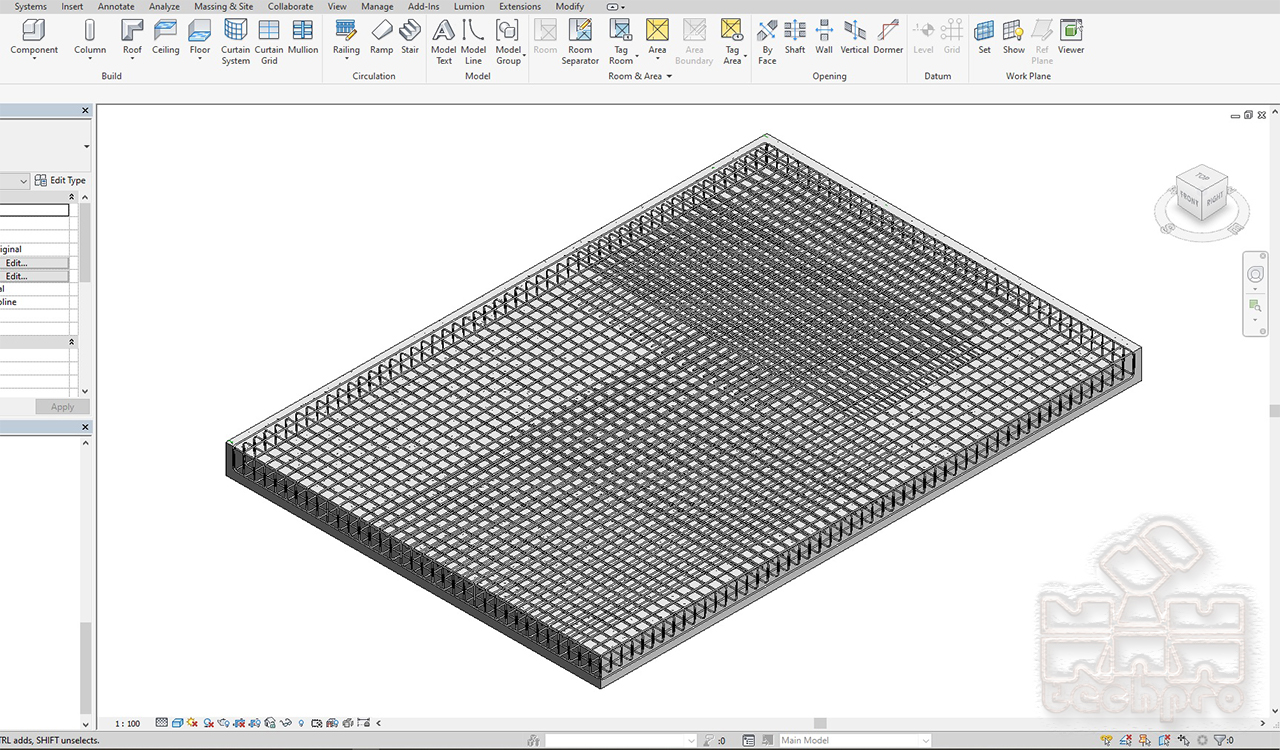1280x750 pixels.
Task: Click the Show work plane icon
Action: tap(1014, 37)
